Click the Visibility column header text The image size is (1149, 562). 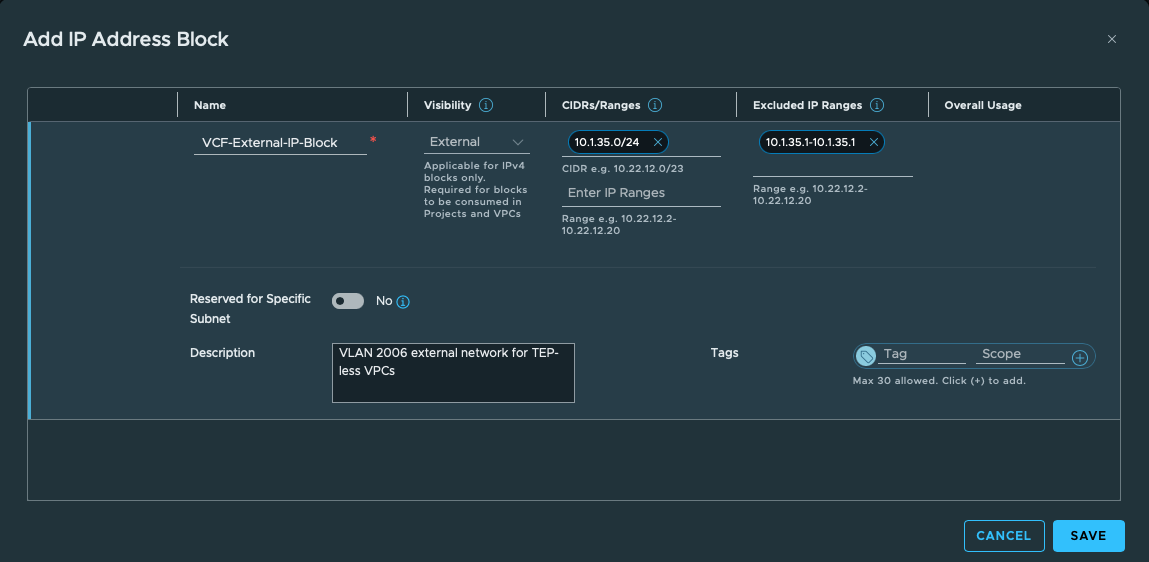[x=447, y=105]
